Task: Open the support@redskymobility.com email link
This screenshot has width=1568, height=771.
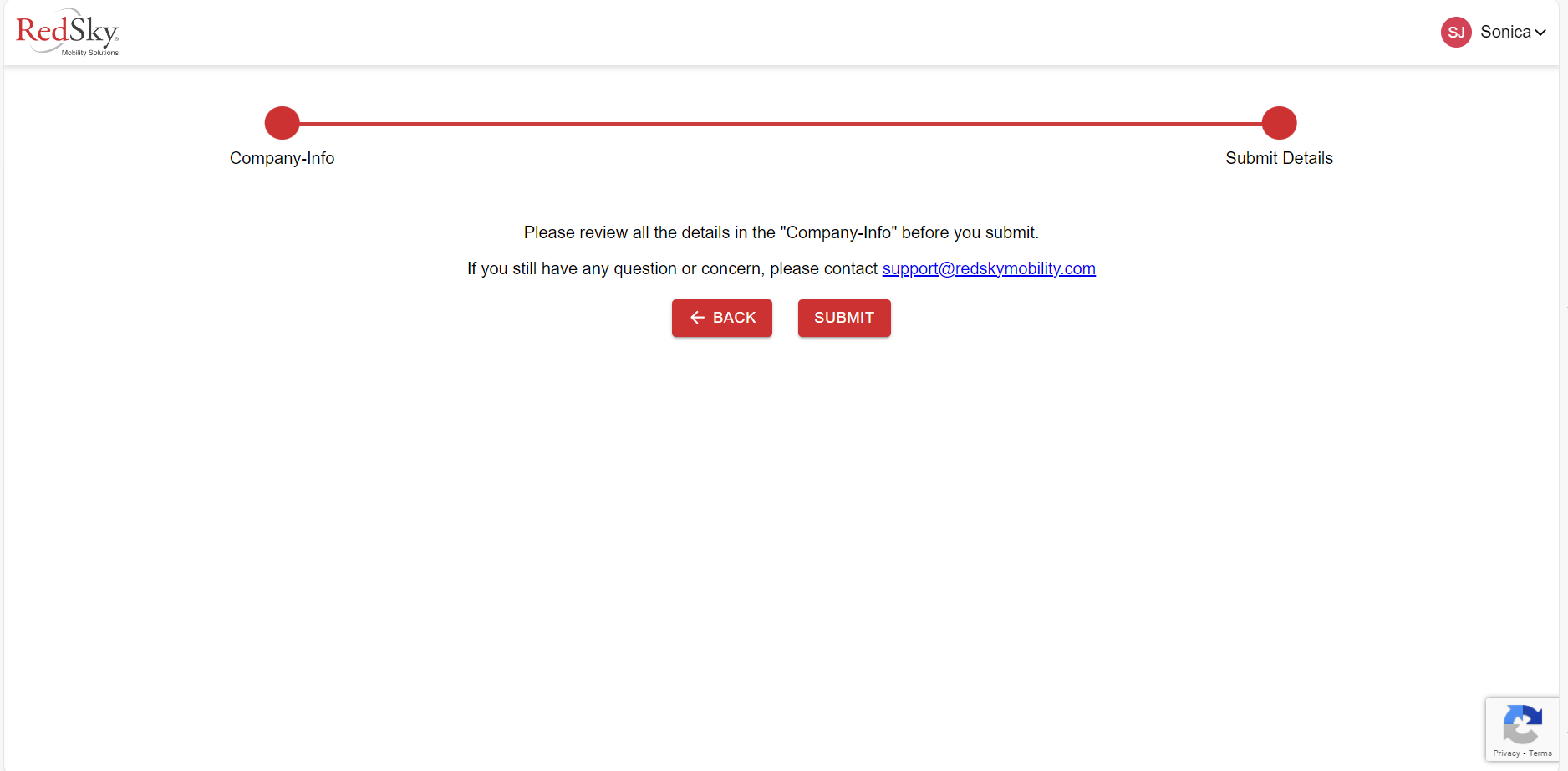Action: click(989, 268)
